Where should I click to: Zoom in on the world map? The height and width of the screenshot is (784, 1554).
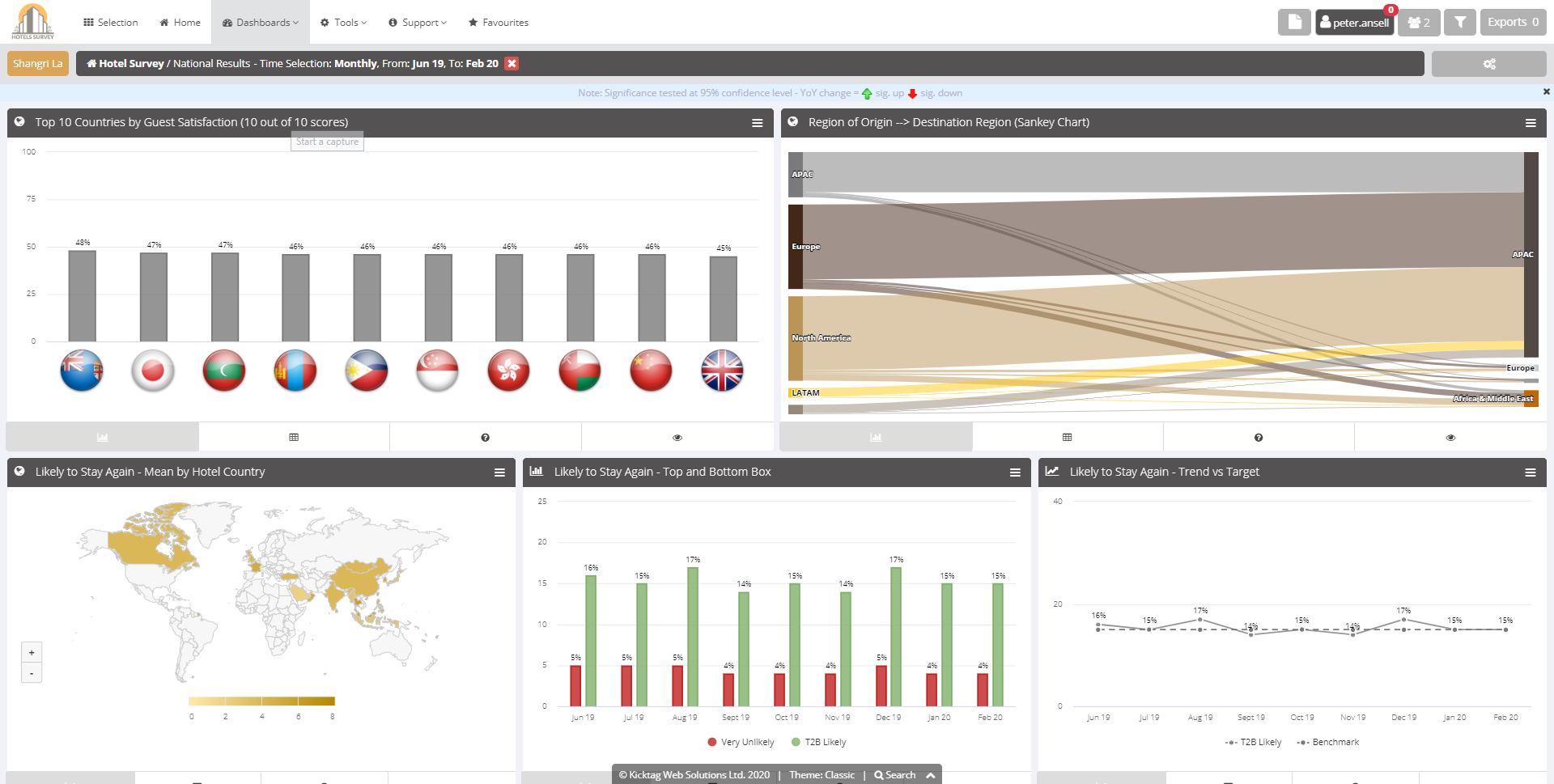tap(32, 652)
